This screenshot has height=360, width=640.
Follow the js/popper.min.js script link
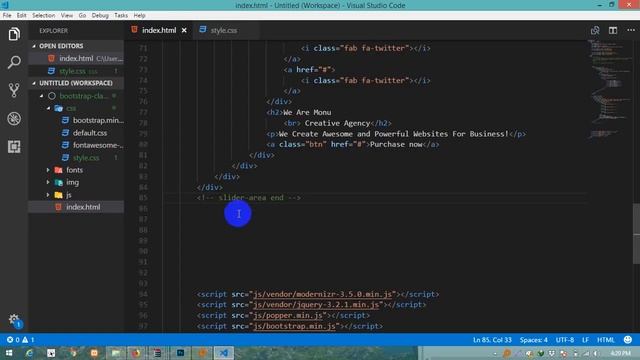coord(288,316)
